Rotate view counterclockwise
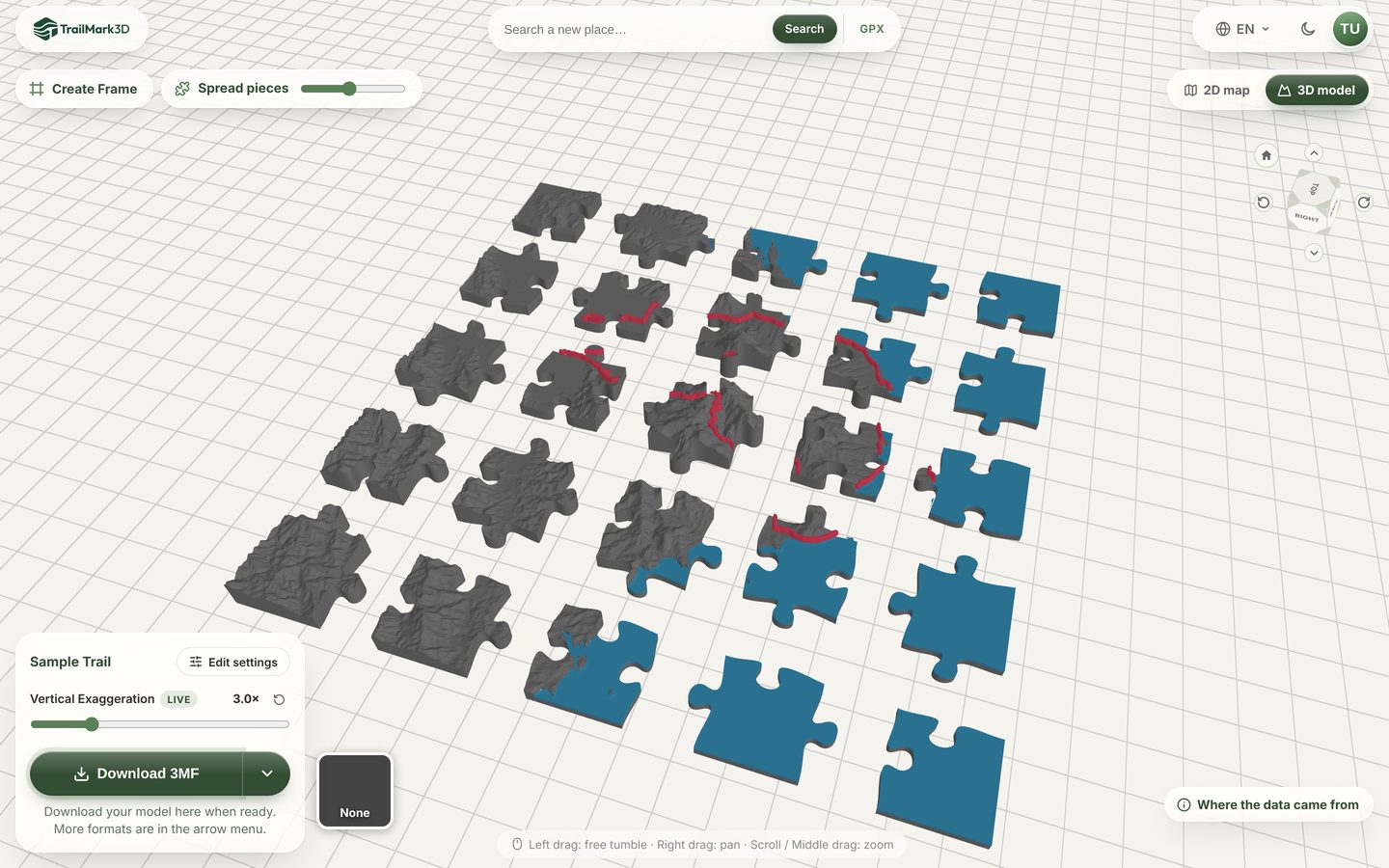This screenshot has width=1389, height=868. (x=1264, y=203)
